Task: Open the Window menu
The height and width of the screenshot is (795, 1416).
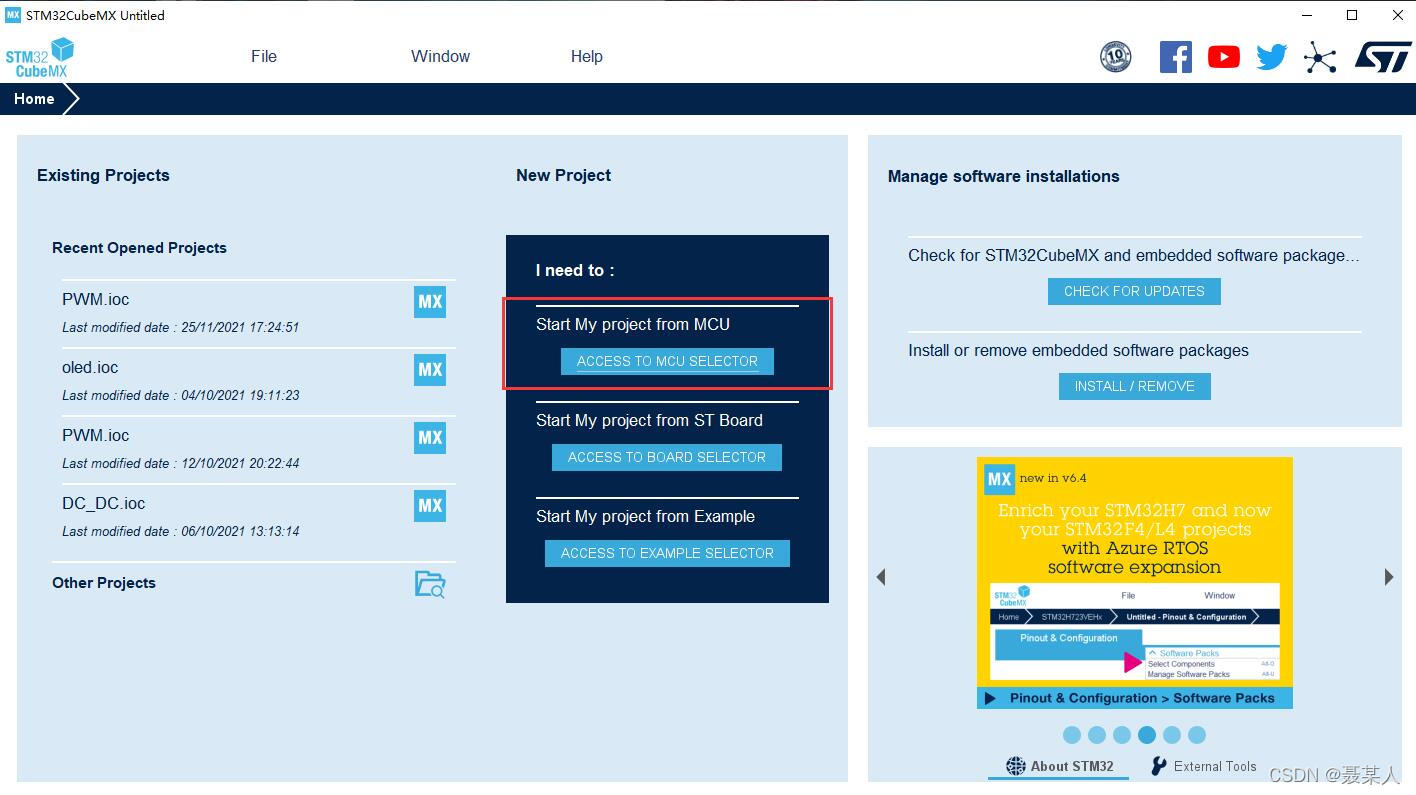Action: coord(440,57)
